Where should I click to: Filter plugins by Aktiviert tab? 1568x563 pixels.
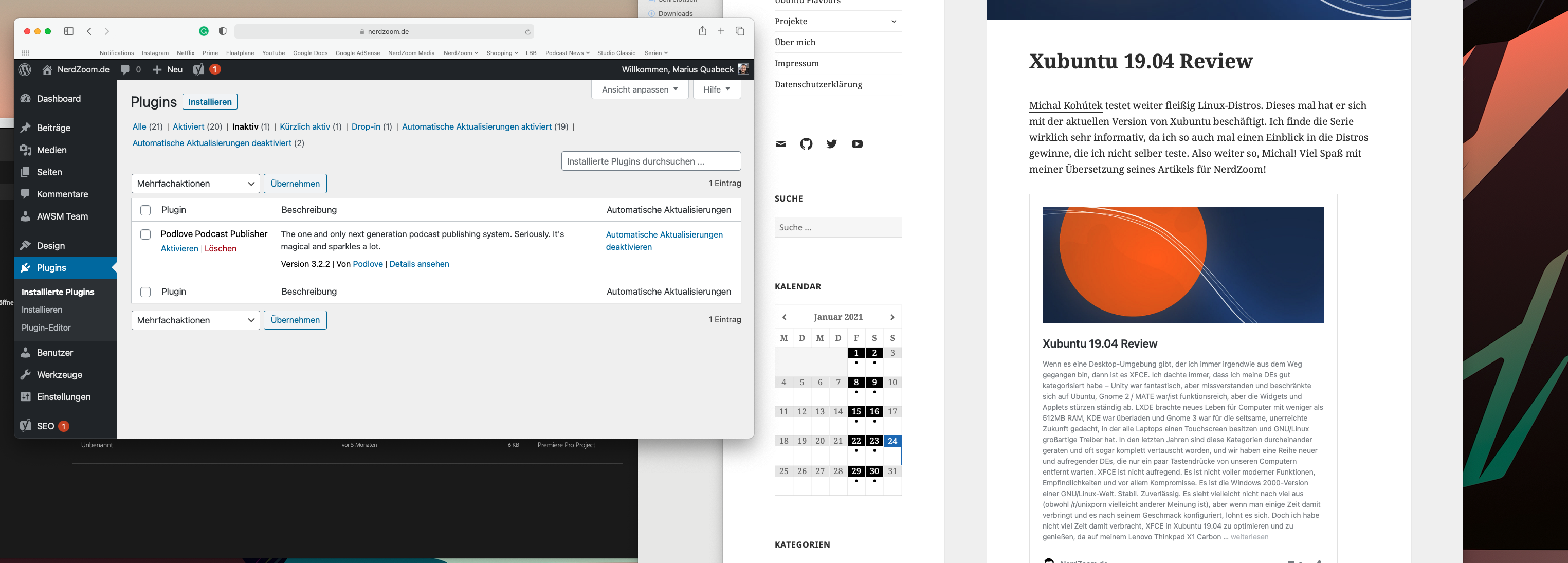(x=188, y=126)
